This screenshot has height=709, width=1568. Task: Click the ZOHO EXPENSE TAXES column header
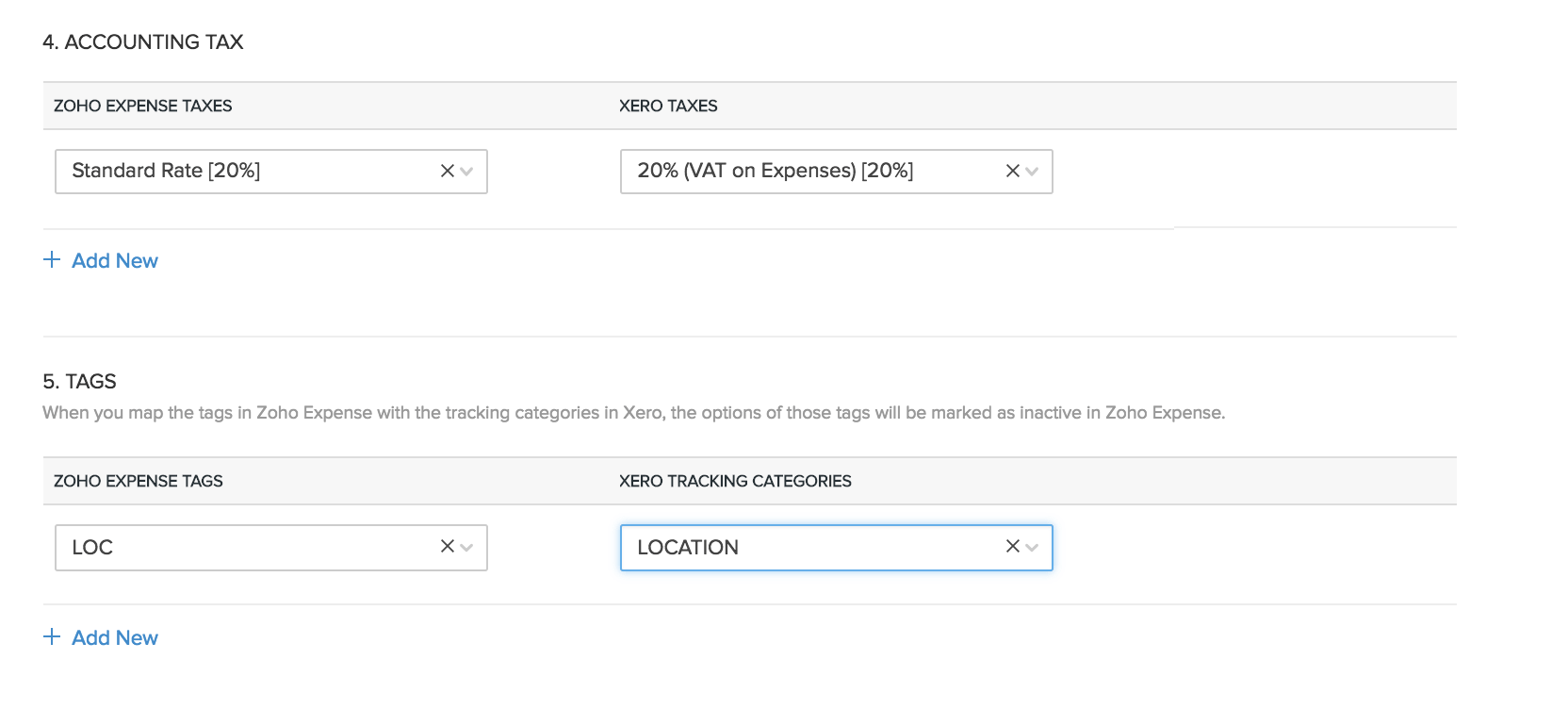pos(142,106)
